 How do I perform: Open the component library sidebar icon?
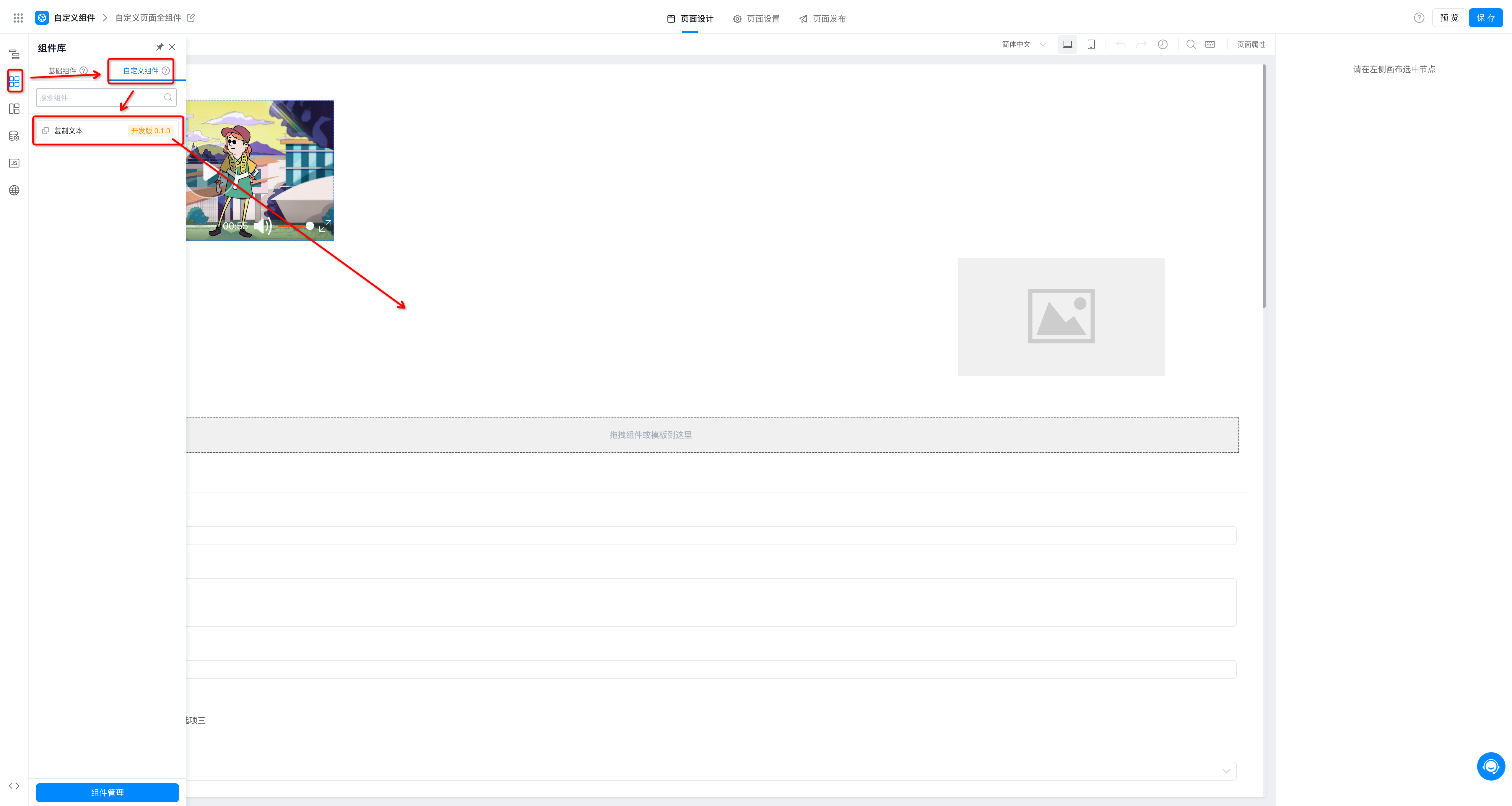(x=15, y=82)
